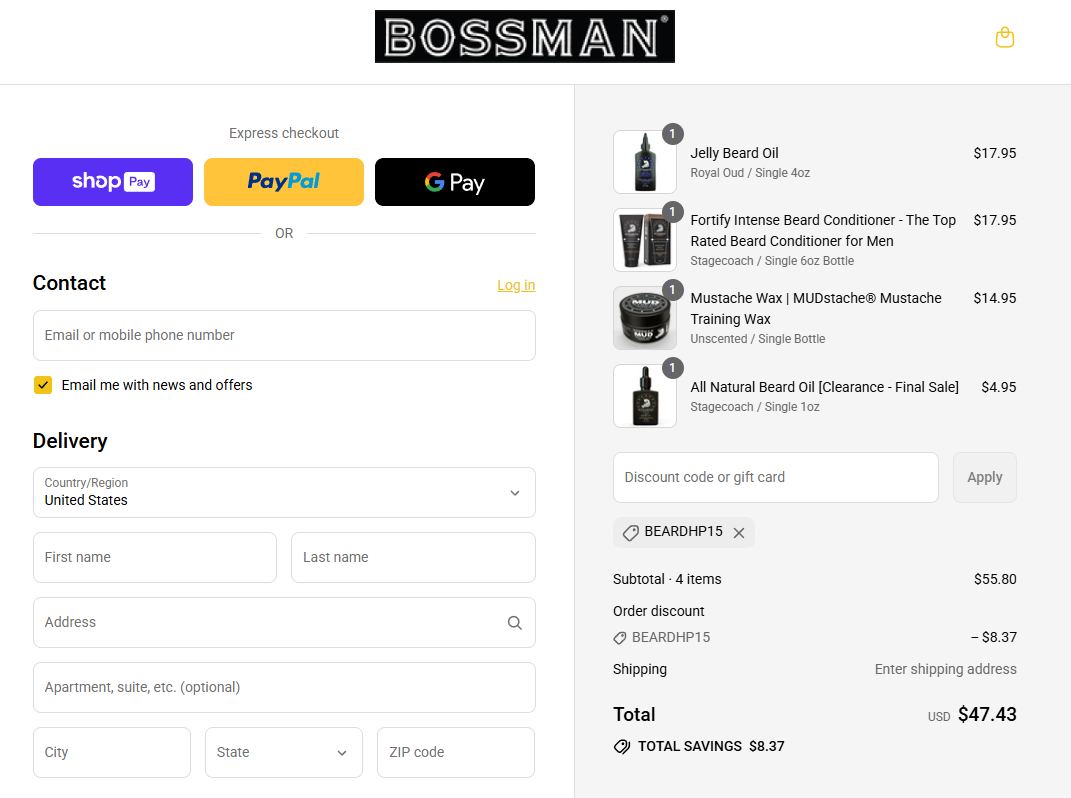Image resolution: width=1071 pixels, height=798 pixels.
Task: Click the order discount BEARDHP15 tag icon
Action: pos(620,638)
